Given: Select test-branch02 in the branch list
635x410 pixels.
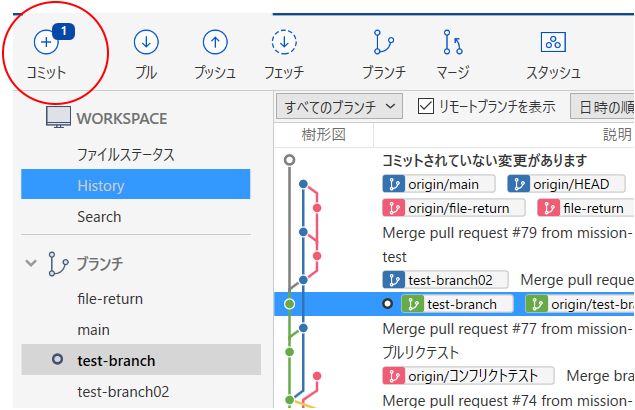Looking at the screenshot, I should click(x=123, y=391).
